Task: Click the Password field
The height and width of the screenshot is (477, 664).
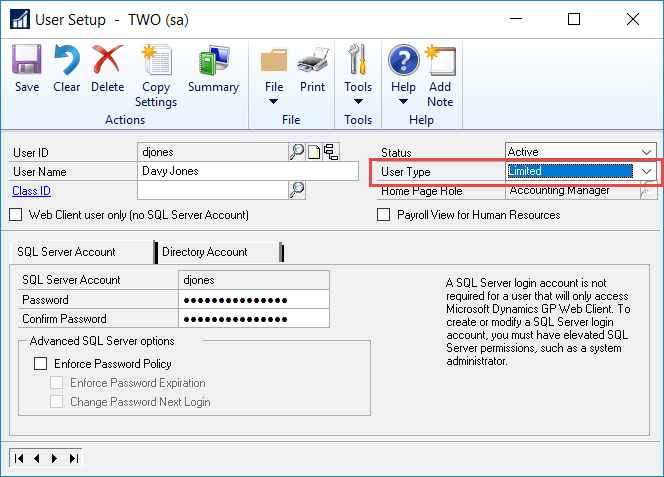Action: click(254, 300)
